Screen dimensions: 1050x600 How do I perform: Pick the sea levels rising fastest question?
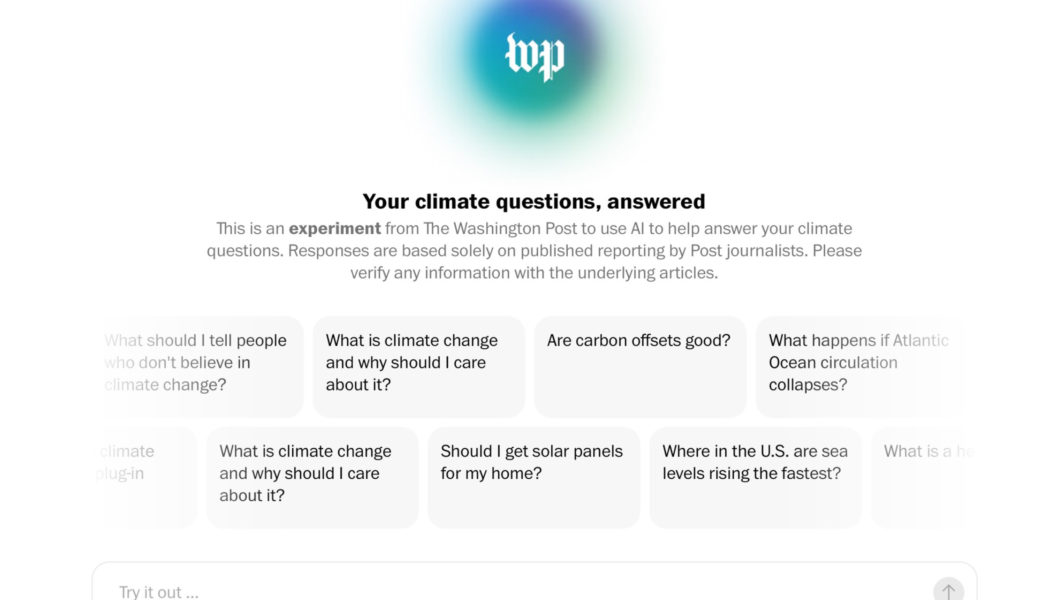pos(755,477)
